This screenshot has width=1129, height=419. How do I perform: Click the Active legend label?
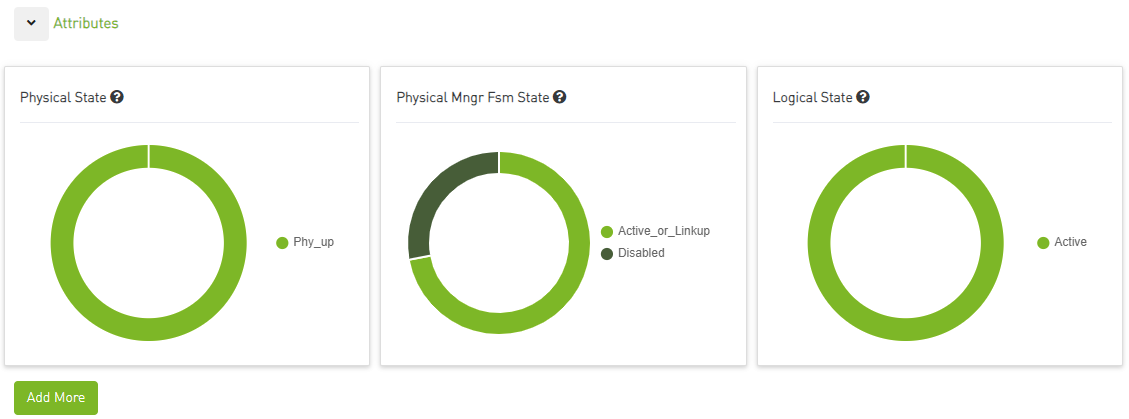coord(1070,242)
